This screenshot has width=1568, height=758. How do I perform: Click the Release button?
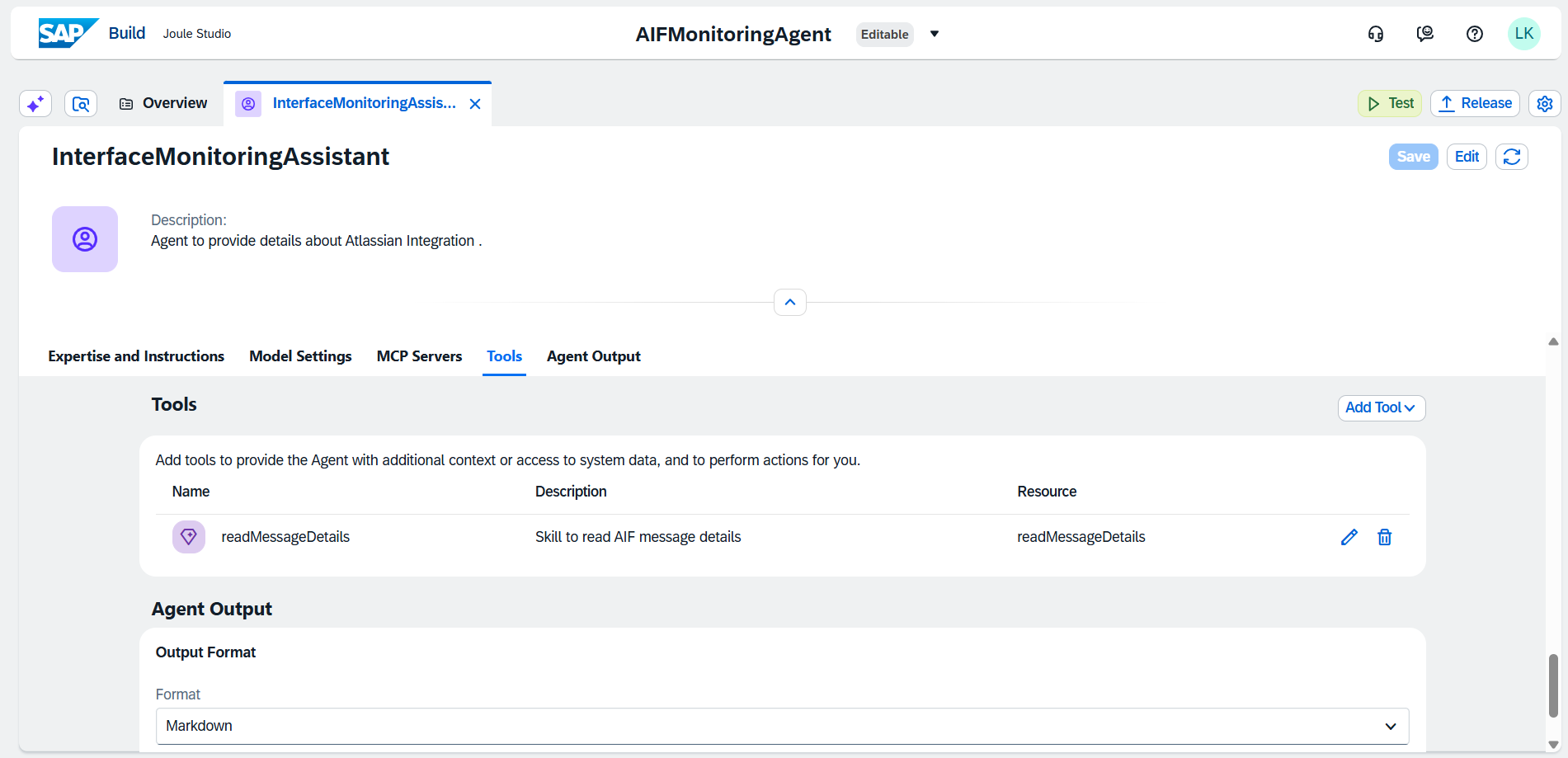pyautogui.click(x=1475, y=103)
